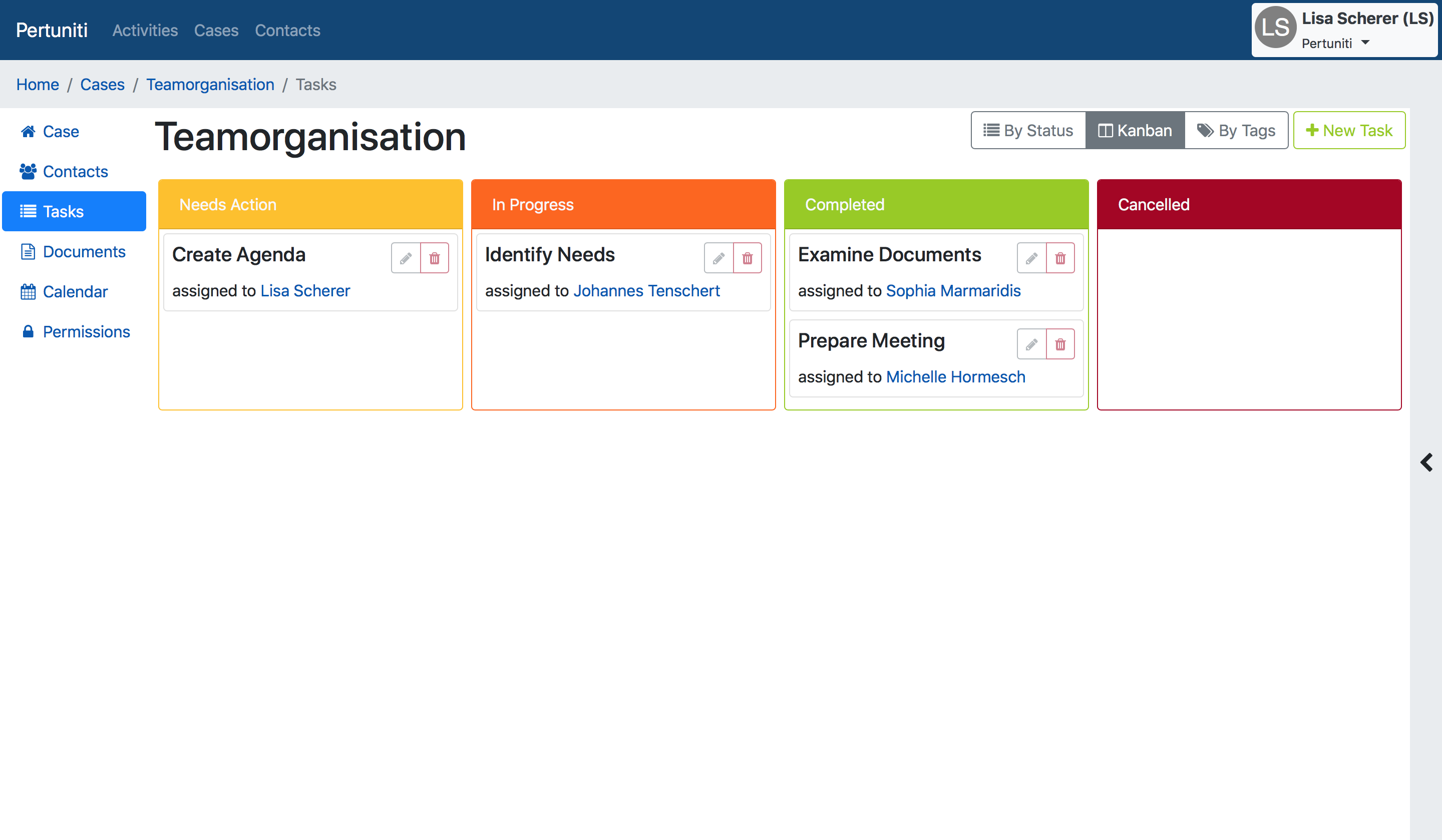Open Lisa Scherer assignee link
Screen dimensions: 1442x840
305,291
